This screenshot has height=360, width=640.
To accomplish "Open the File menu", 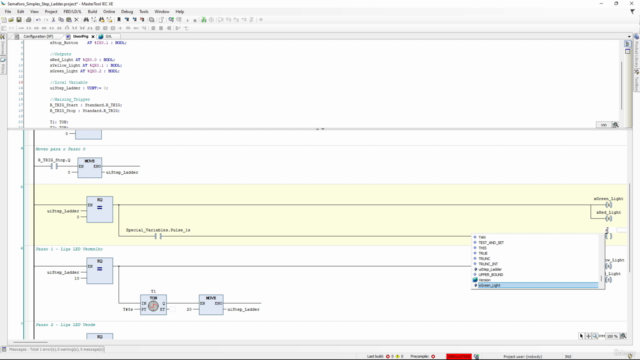I will coord(8,11).
